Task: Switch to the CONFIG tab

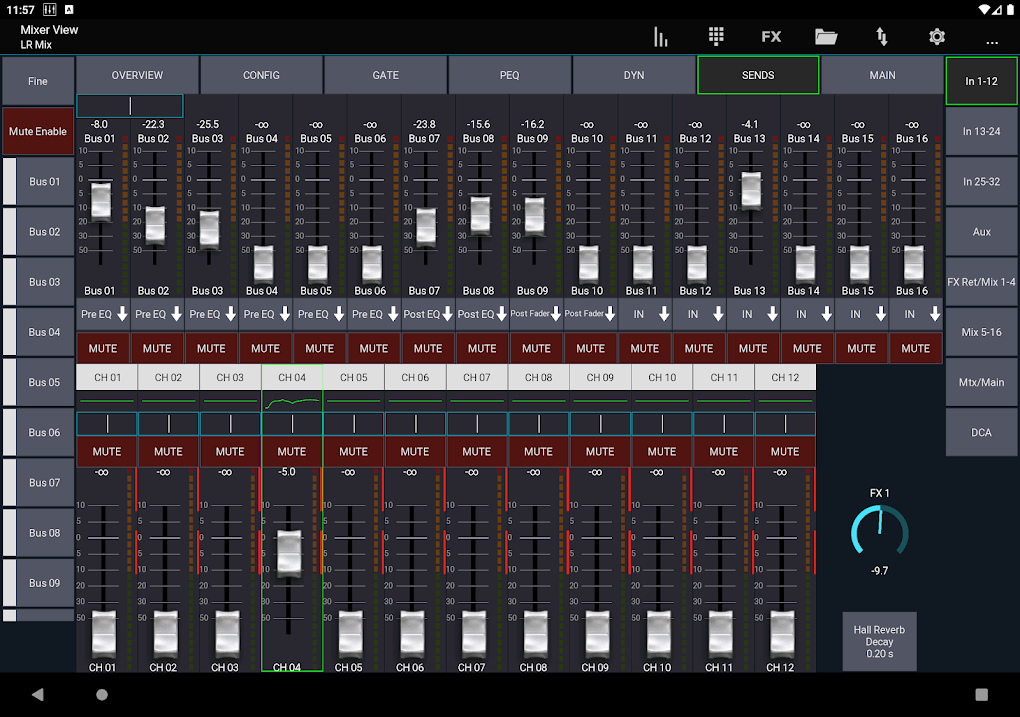Action: (261, 74)
